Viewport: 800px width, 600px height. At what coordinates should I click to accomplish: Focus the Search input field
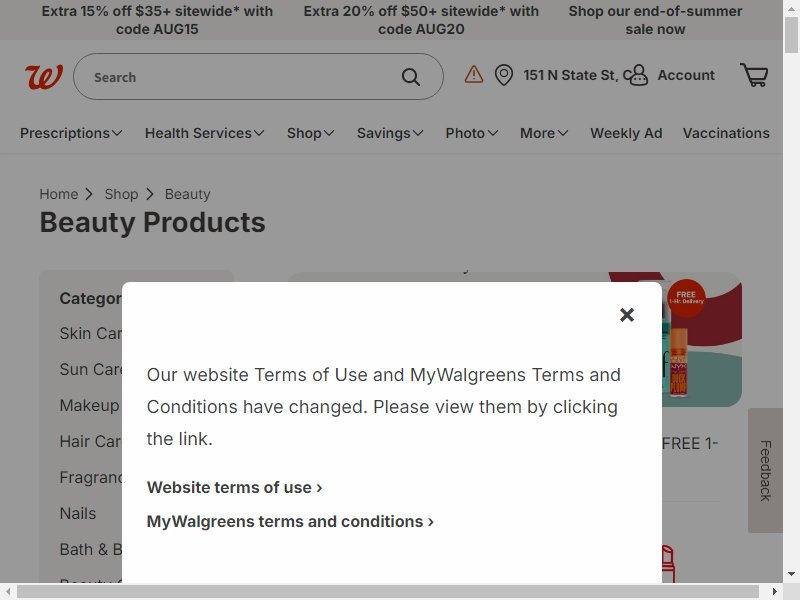pos(258,77)
